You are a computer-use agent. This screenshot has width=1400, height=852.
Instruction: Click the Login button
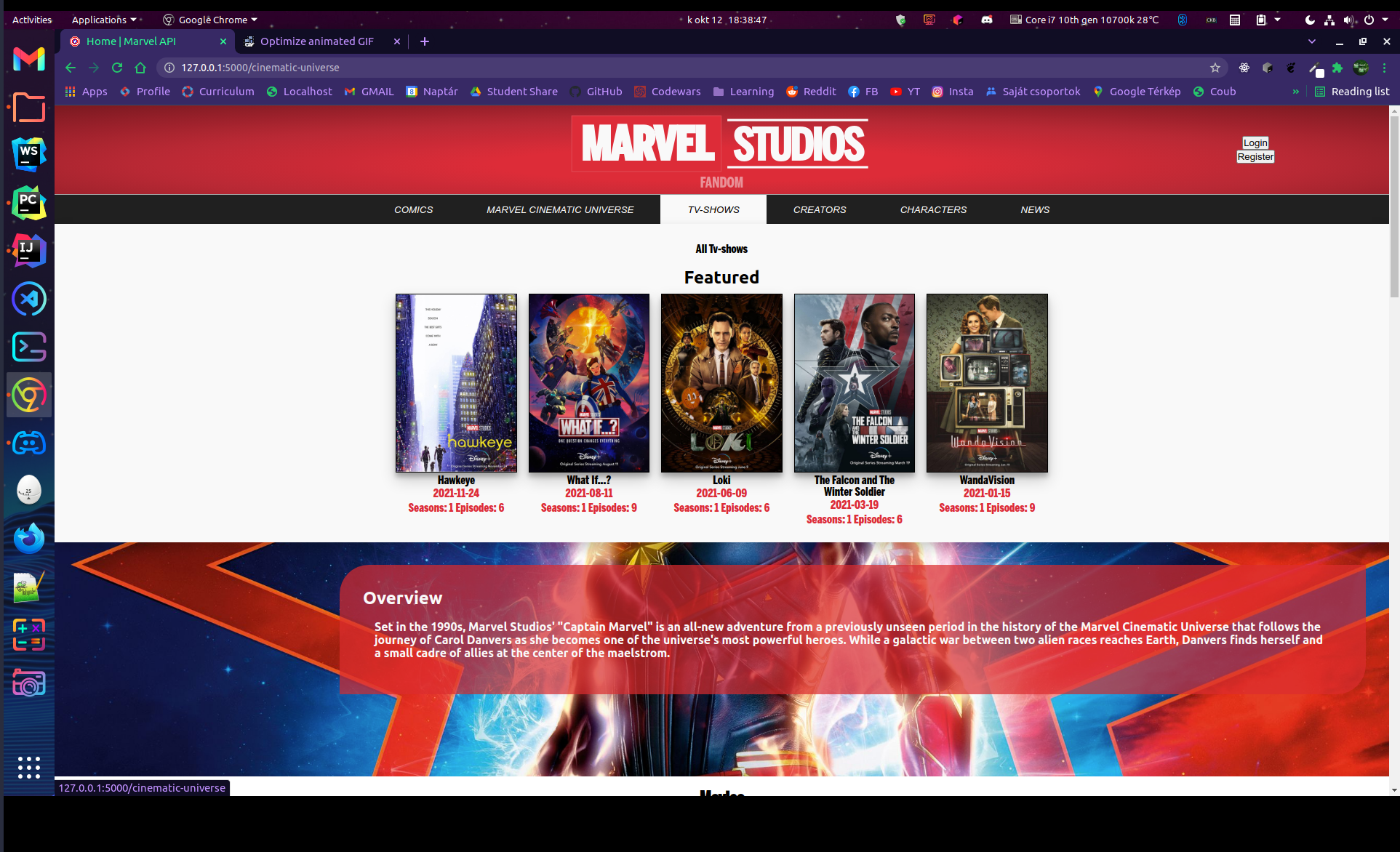1255,143
